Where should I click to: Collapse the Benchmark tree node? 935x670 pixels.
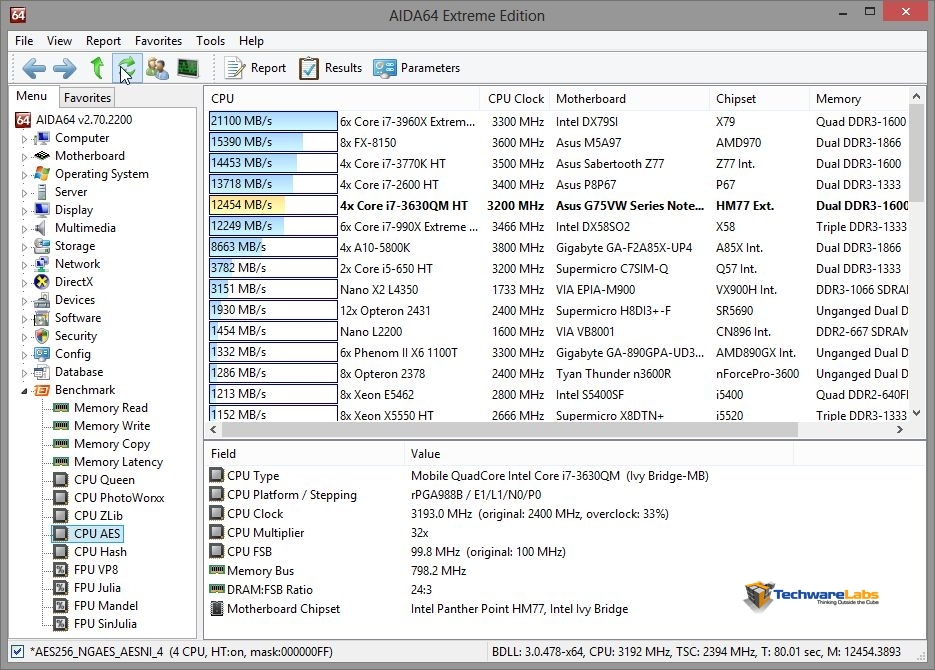pos(25,391)
